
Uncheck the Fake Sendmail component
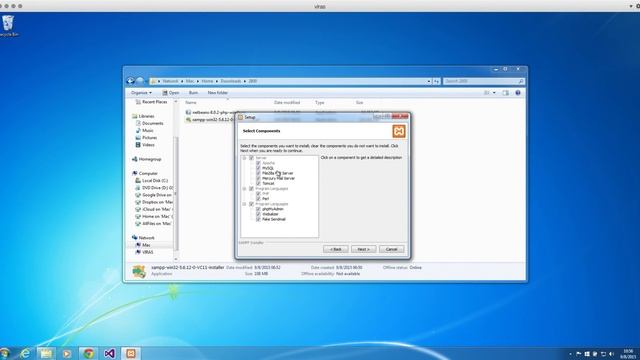coord(258,219)
